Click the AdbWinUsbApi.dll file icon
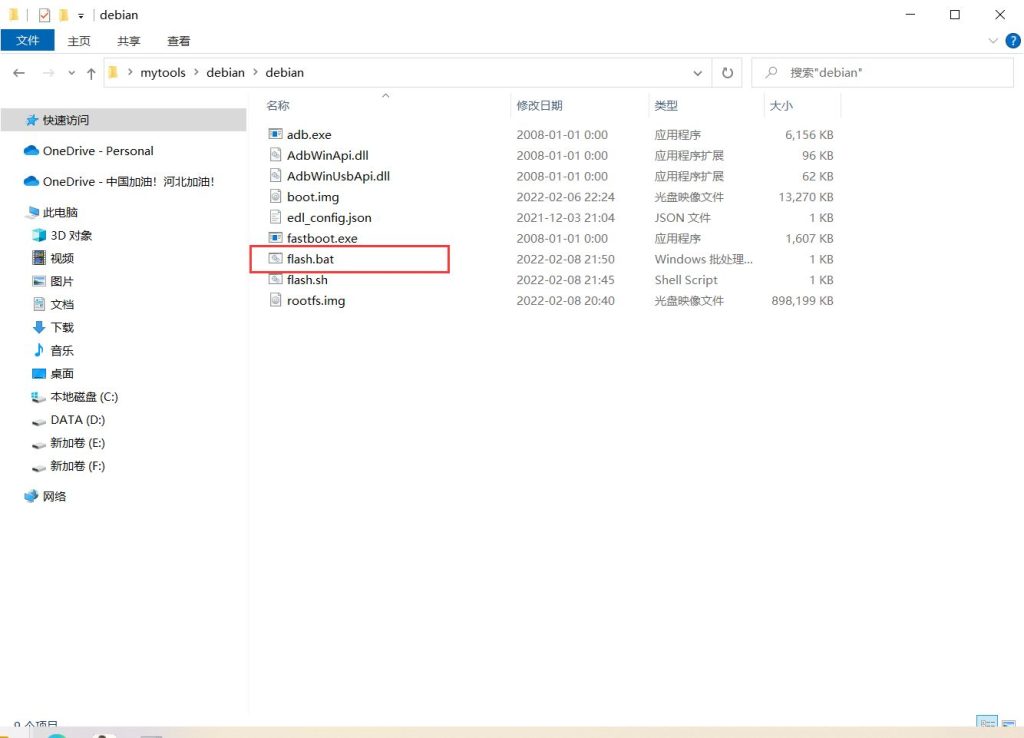Image resolution: width=1024 pixels, height=738 pixels. 276,176
